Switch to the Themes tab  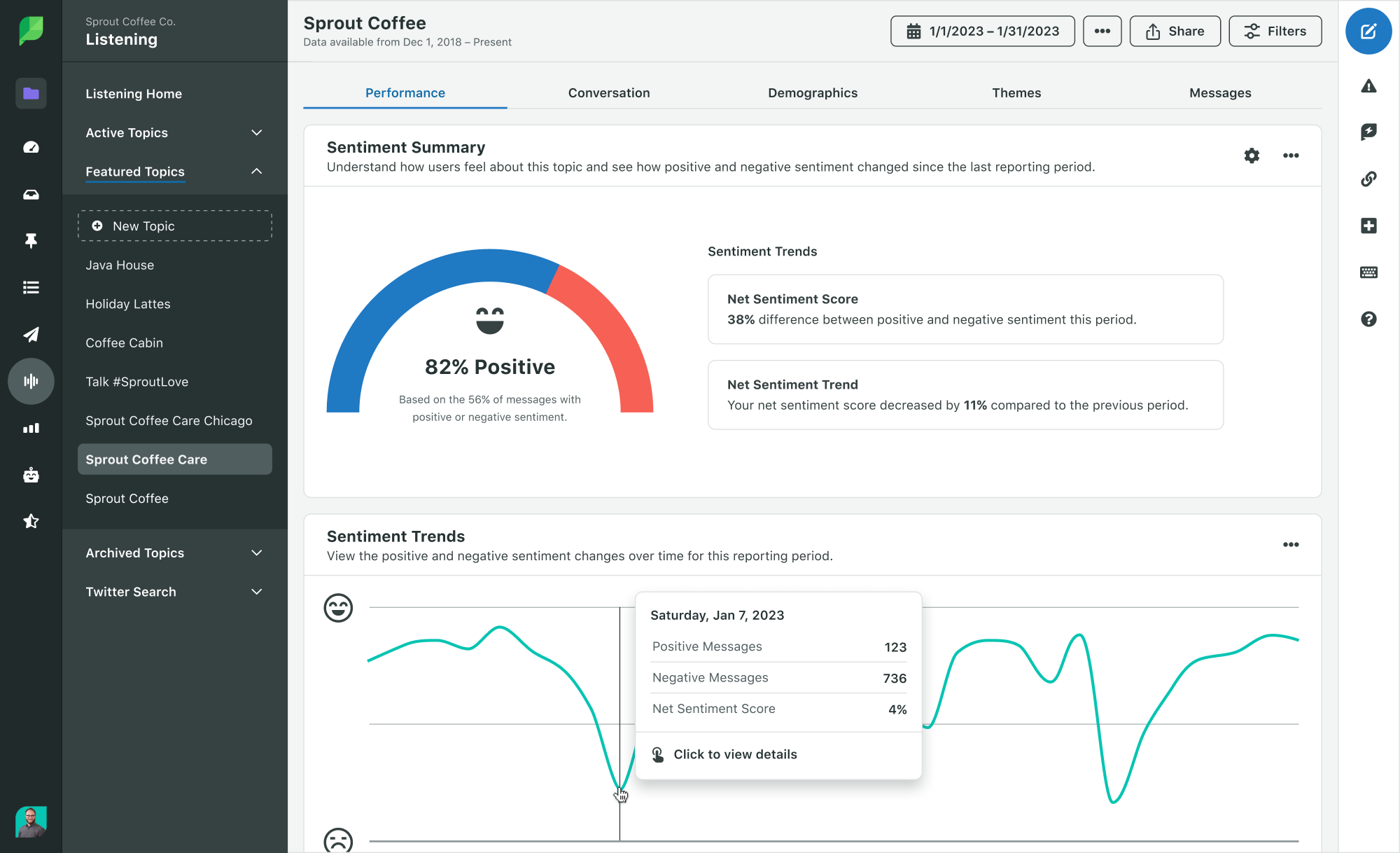pyautogui.click(x=1017, y=93)
